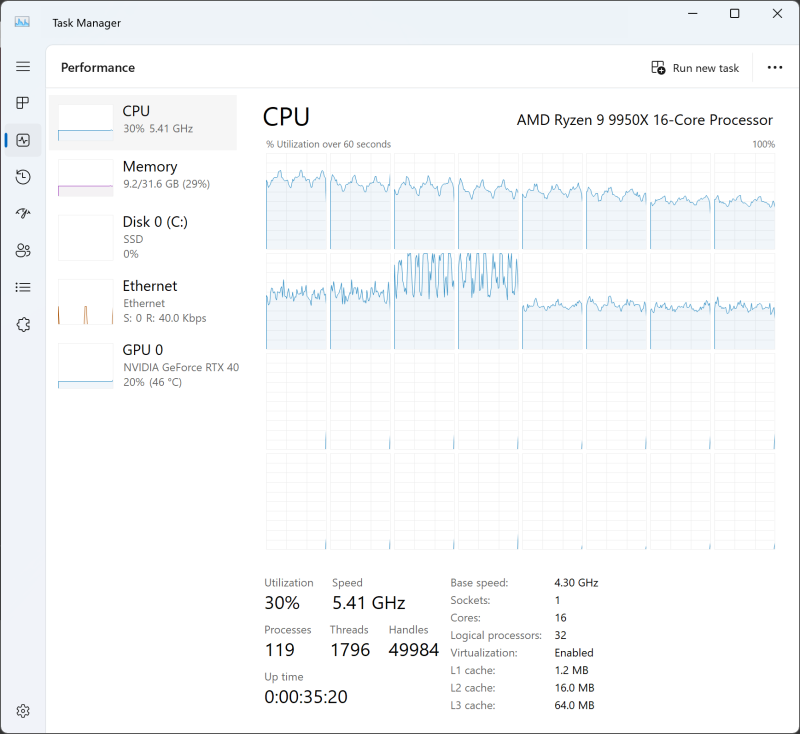Open the Services page icon
Screen dimensions: 800x734
[x=23, y=324]
